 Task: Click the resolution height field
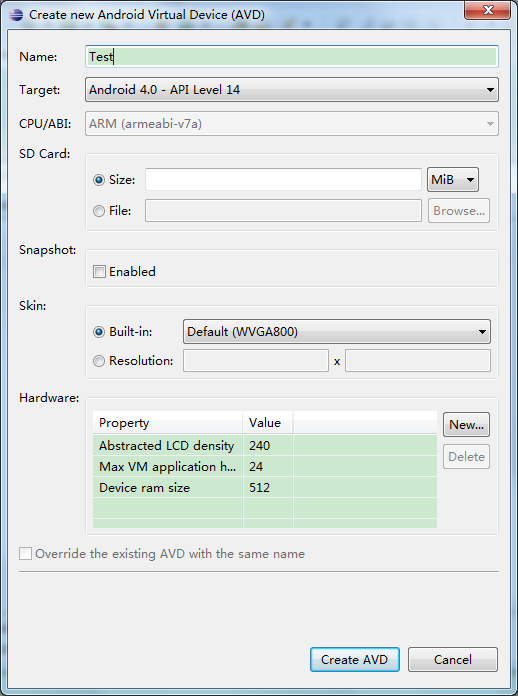tap(418, 361)
